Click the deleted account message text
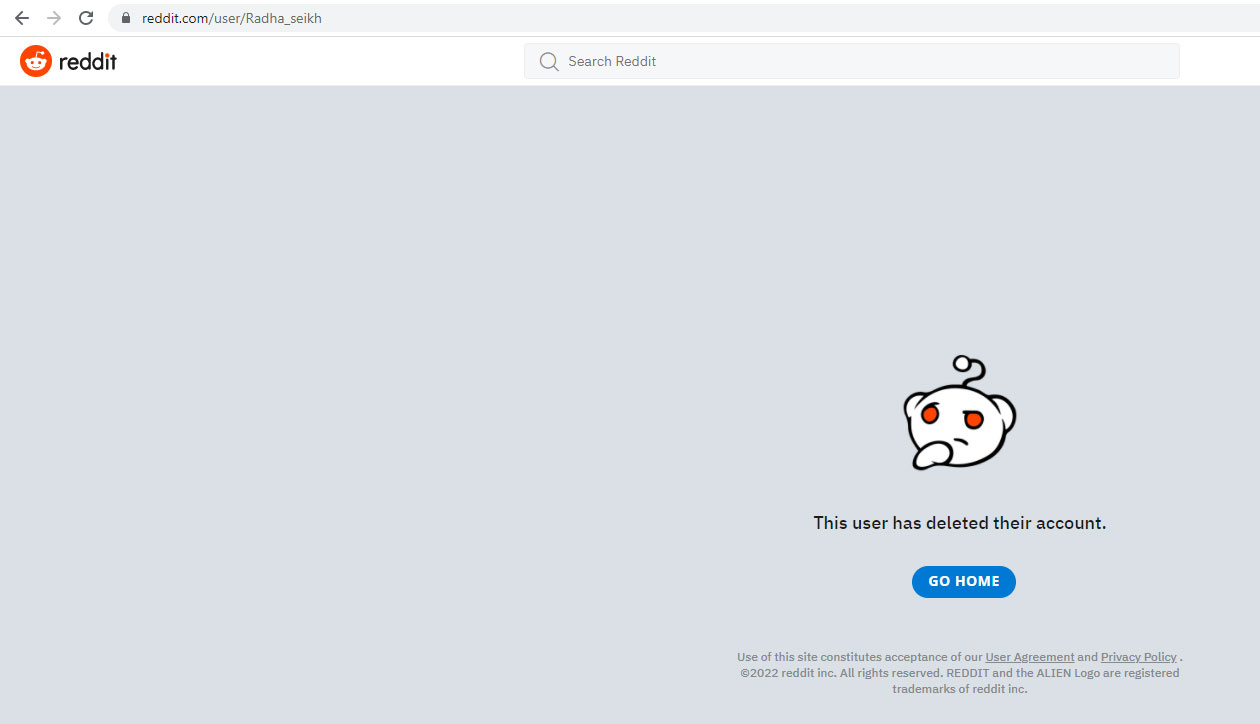 coord(959,523)
